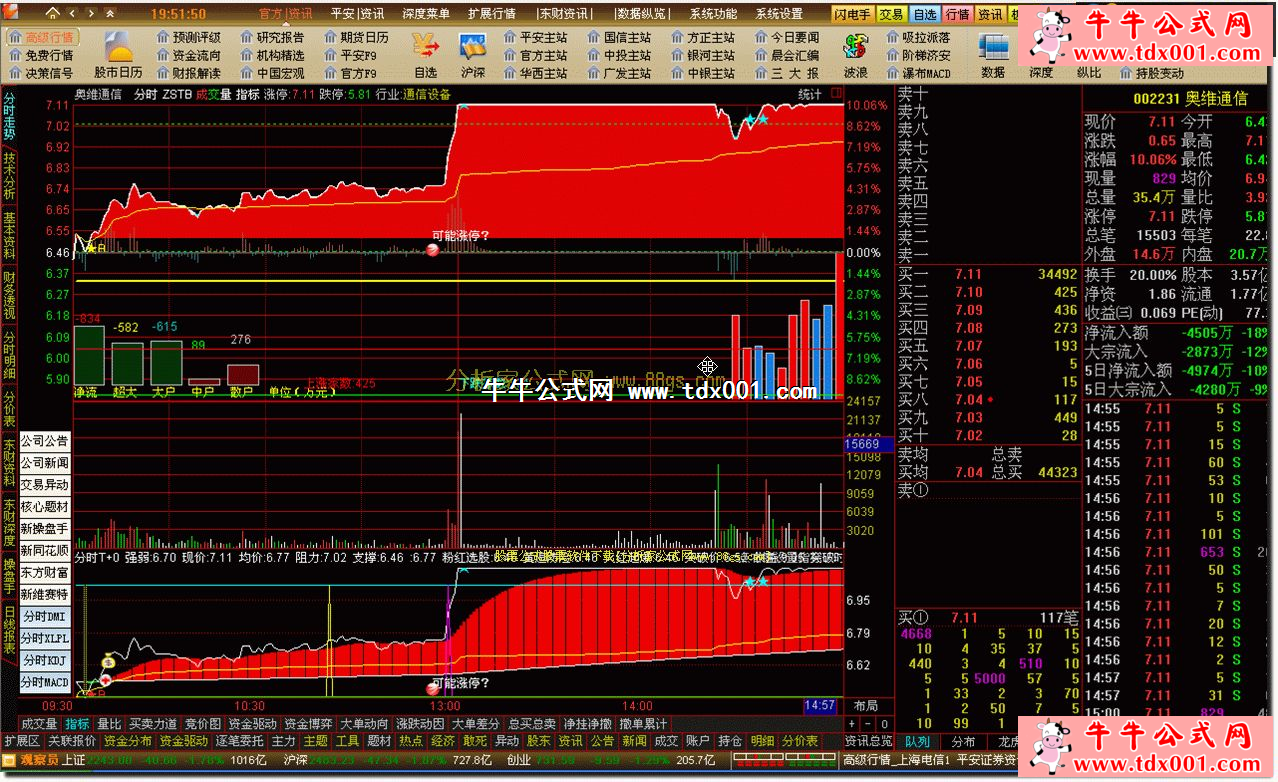Image resolution: width=1278 pixels, height=782 pixels.
Task: Click the 行情 quotes button
Action: click(x=958, y=15)
